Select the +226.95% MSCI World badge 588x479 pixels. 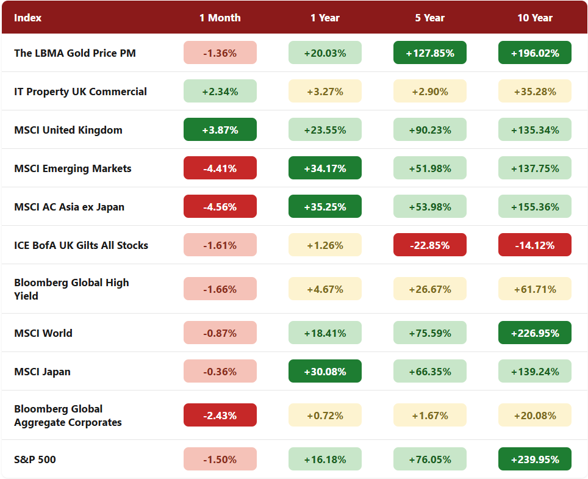coord(535,333)
